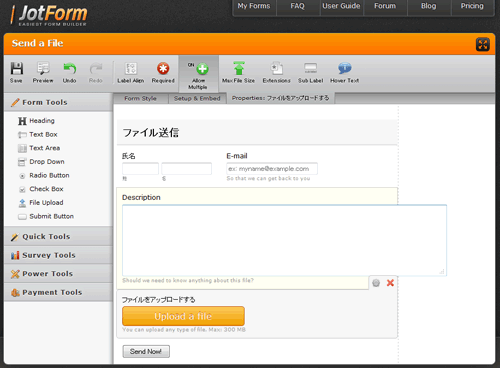Visit the Forum page
This screenshot has width=500, height=368.
click(385, 6)
